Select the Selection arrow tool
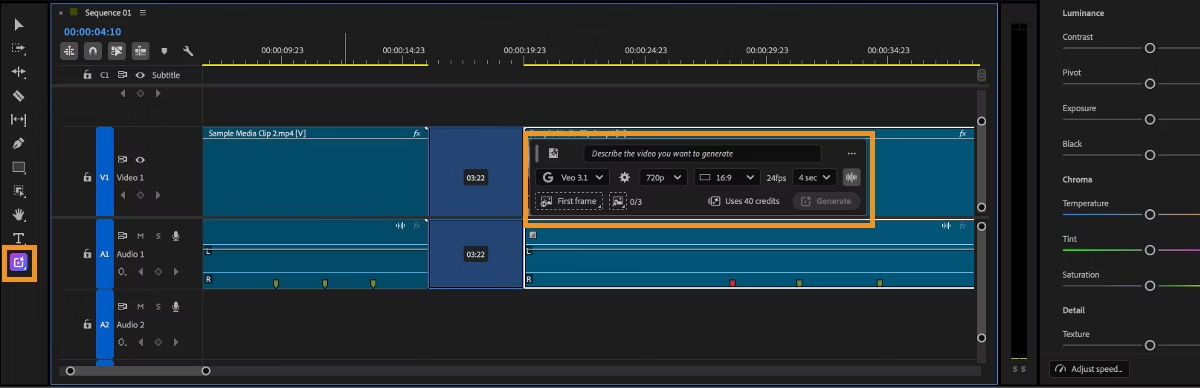 tap(18, 24)
